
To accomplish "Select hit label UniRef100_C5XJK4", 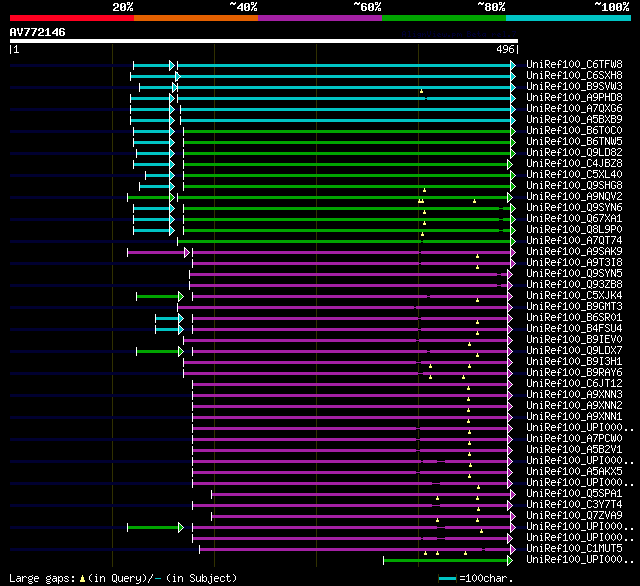I will [x=574, y=295].
